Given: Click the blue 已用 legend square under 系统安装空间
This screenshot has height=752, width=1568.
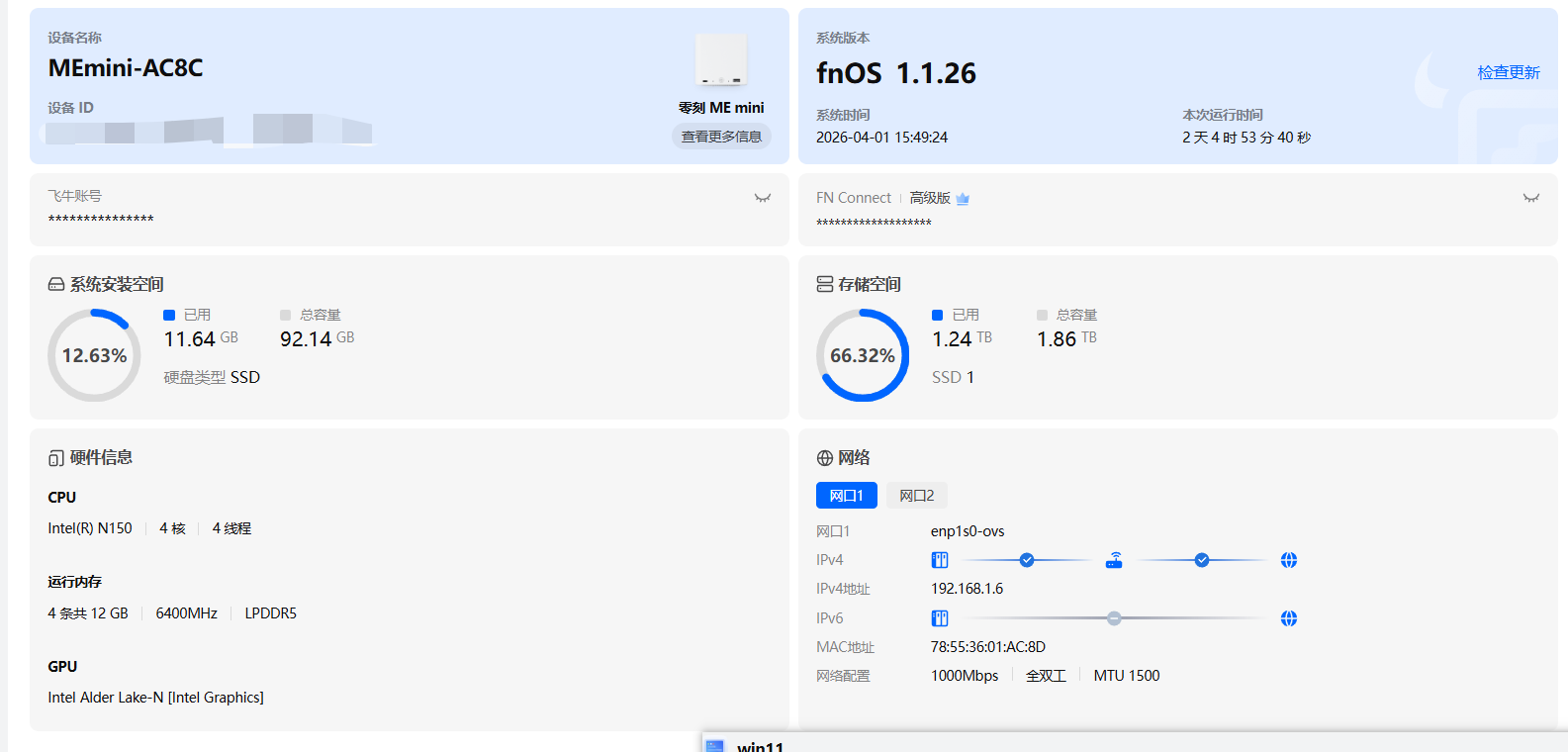Looking at the screenshot, I should (169, 315).
